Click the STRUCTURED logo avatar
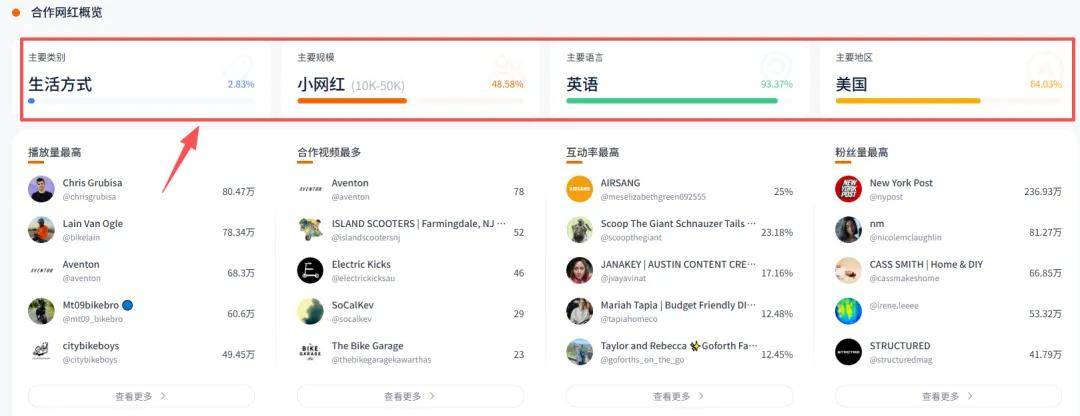 point(849,352)
